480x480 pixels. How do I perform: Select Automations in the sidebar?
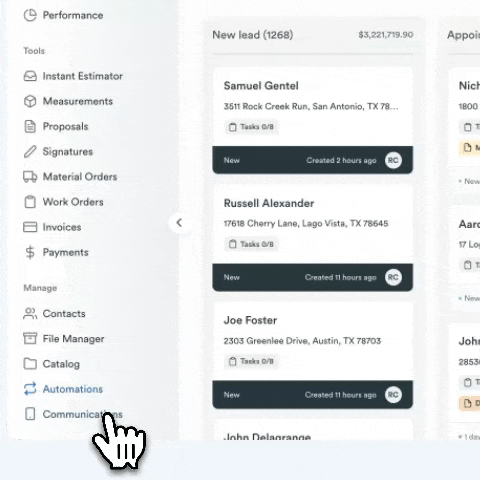pyautogui.click(x=73, y=389)
